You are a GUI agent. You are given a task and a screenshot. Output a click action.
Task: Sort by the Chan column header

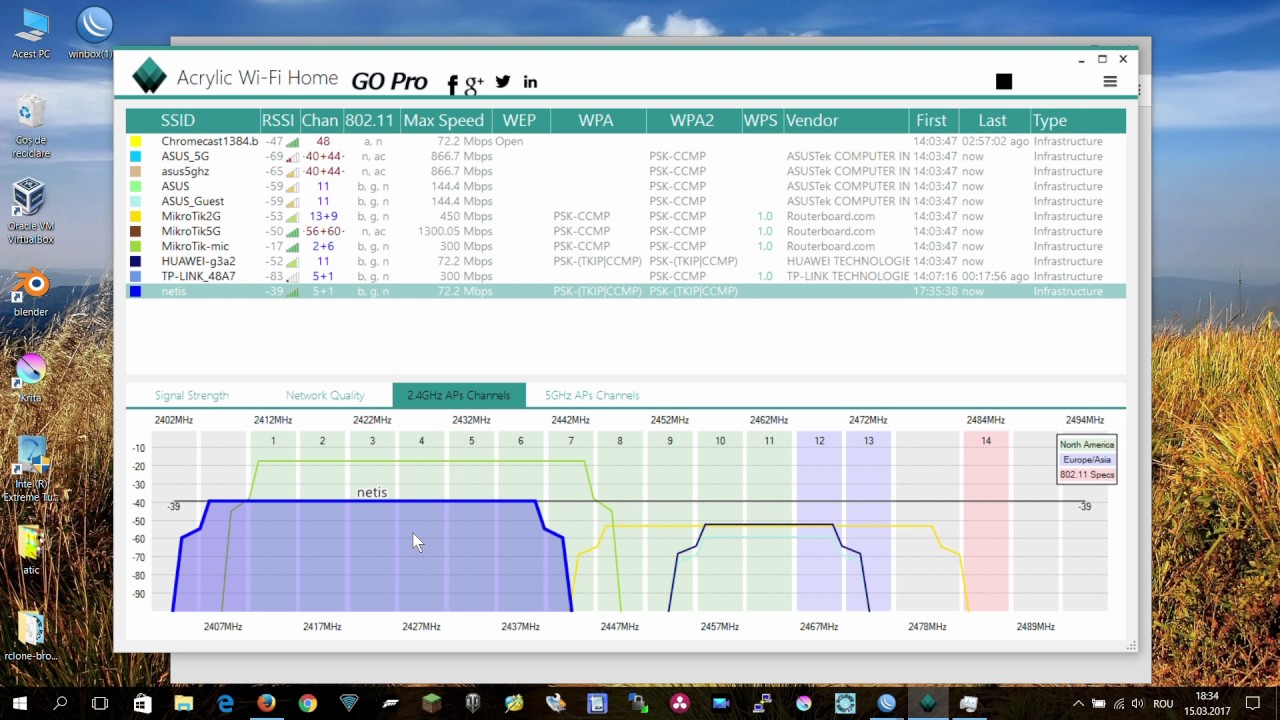pos(320,120)
